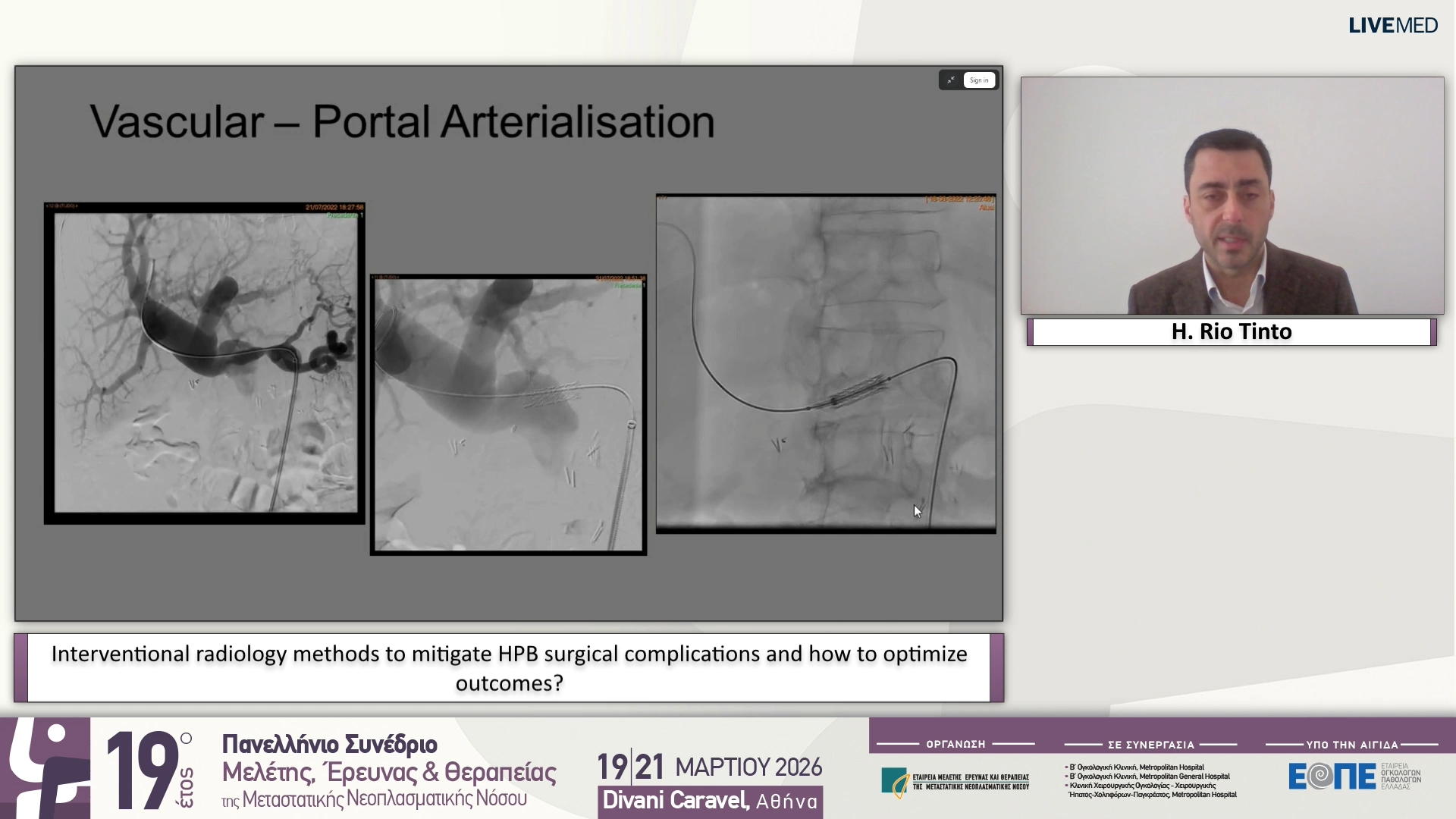Select the ΣΕ ΣΥΝΕΡΓΑΣΙΑ section header

point(1151,745)
